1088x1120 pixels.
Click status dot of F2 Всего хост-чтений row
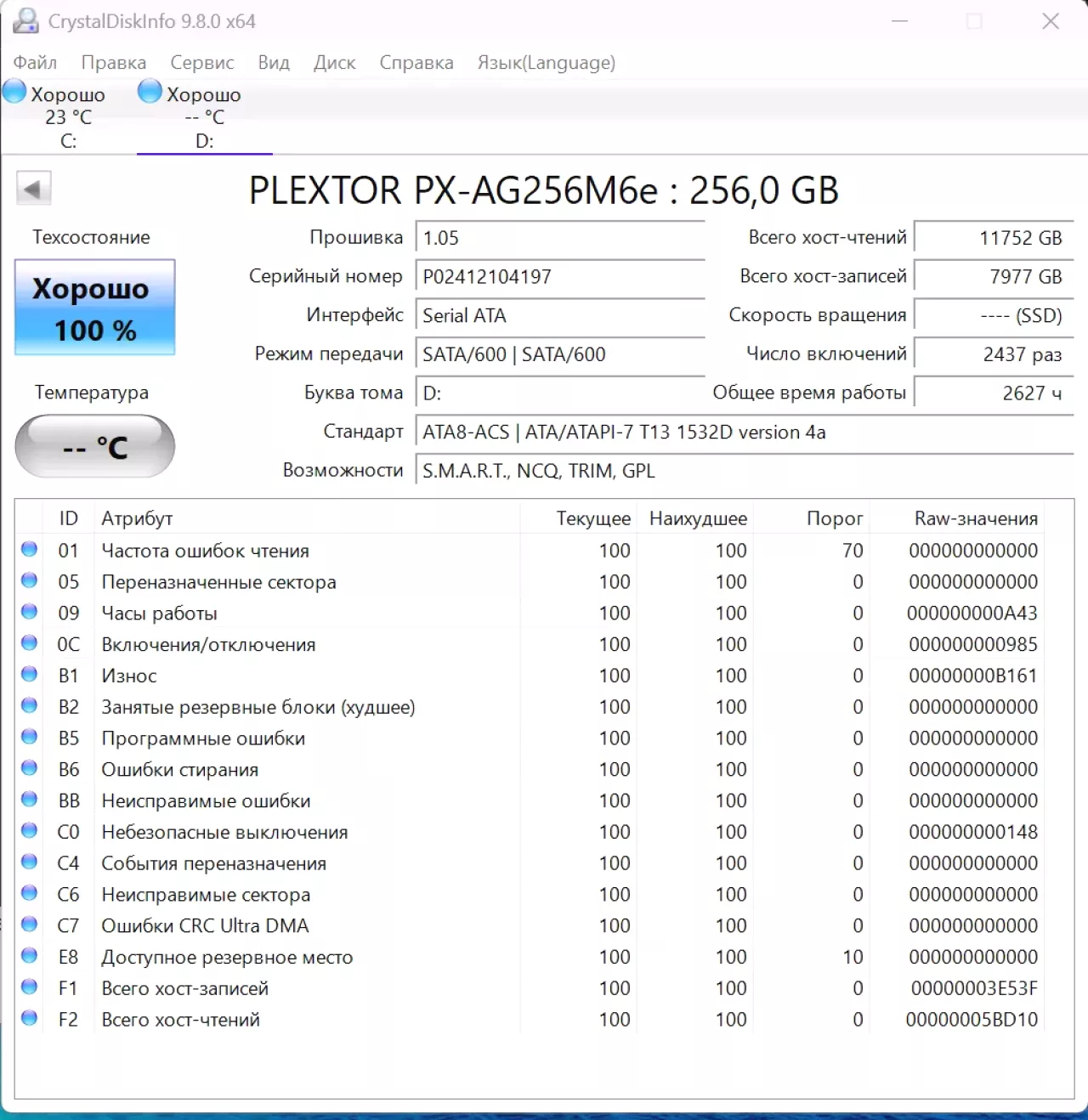click(x=30, y=1018)
